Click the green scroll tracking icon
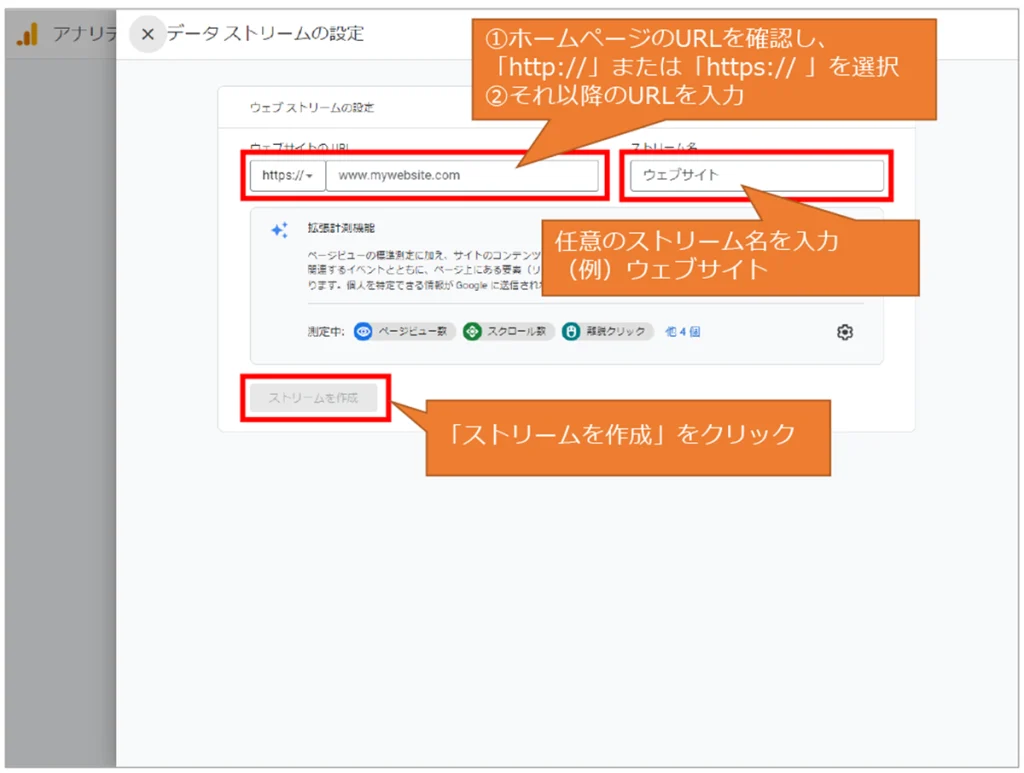The width and height of the screenshot is (1024, 773). (x=472, y=332)
